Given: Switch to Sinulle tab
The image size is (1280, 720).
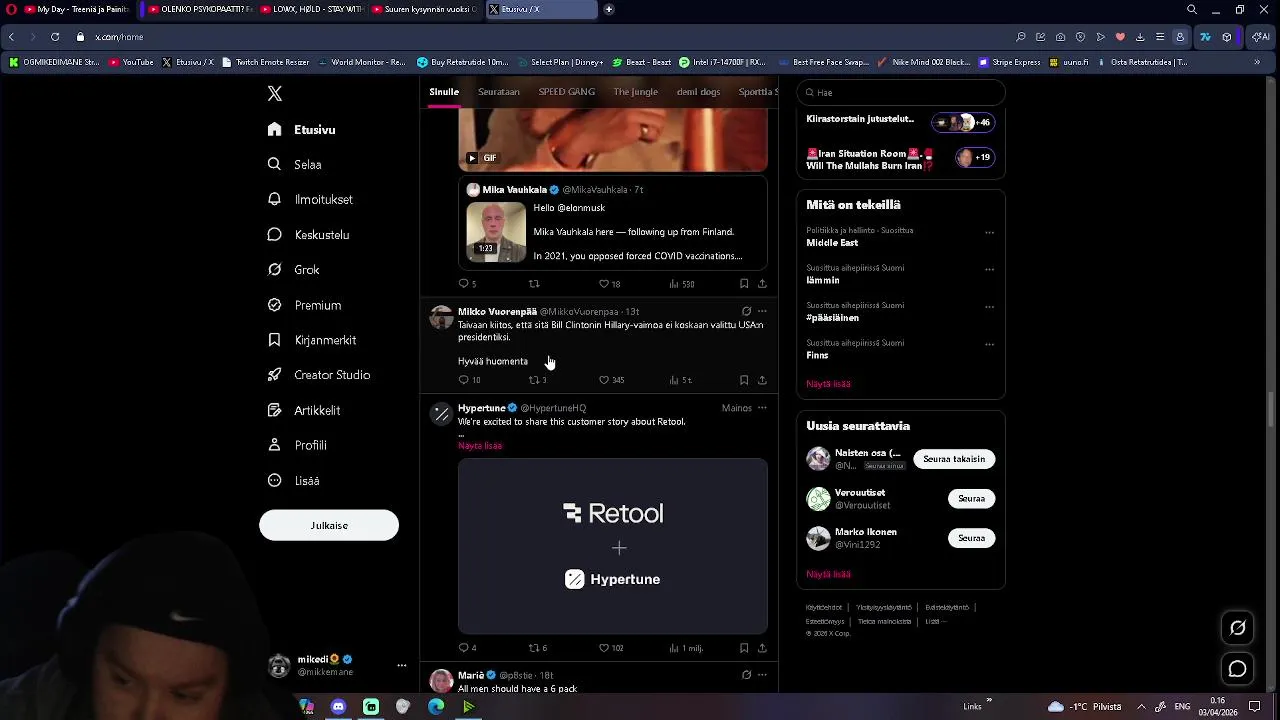Looking at the screenshot, I should (444, 92).
